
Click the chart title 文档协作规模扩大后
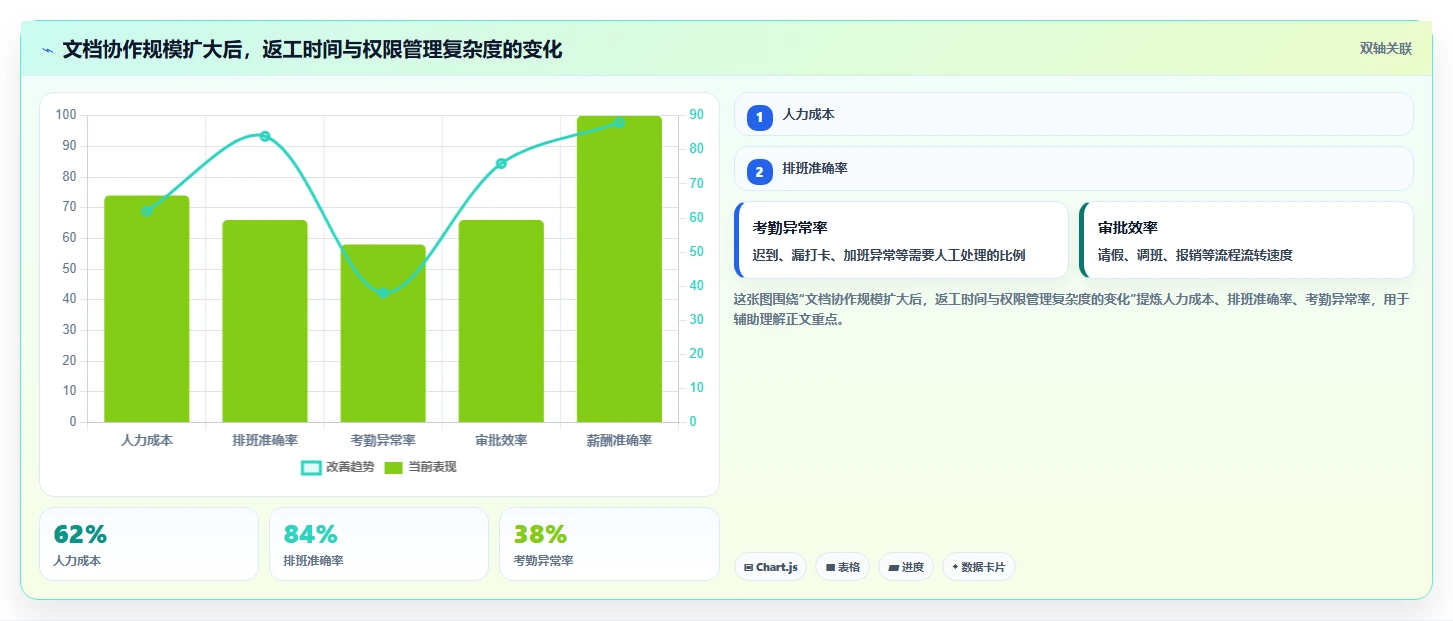pos(312,49)
